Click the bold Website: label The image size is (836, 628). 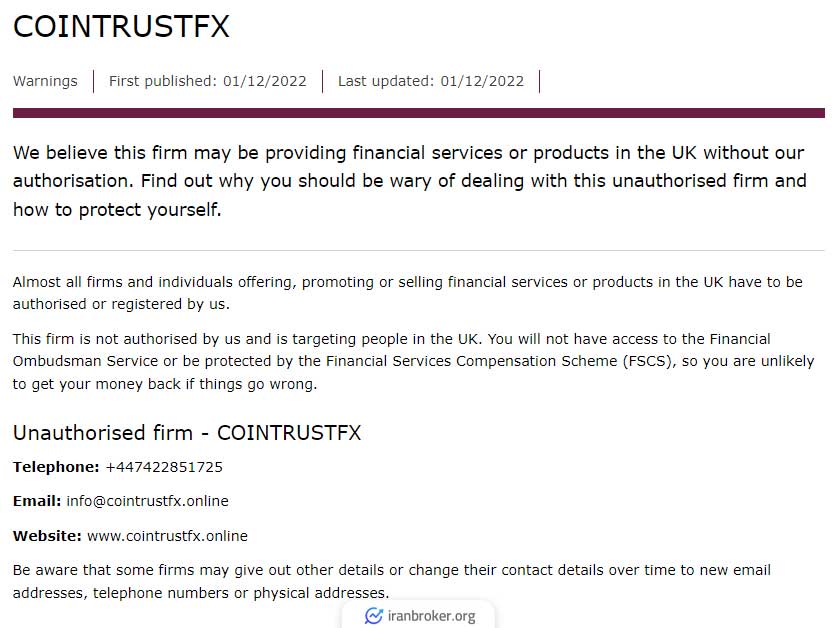[47, 536]
